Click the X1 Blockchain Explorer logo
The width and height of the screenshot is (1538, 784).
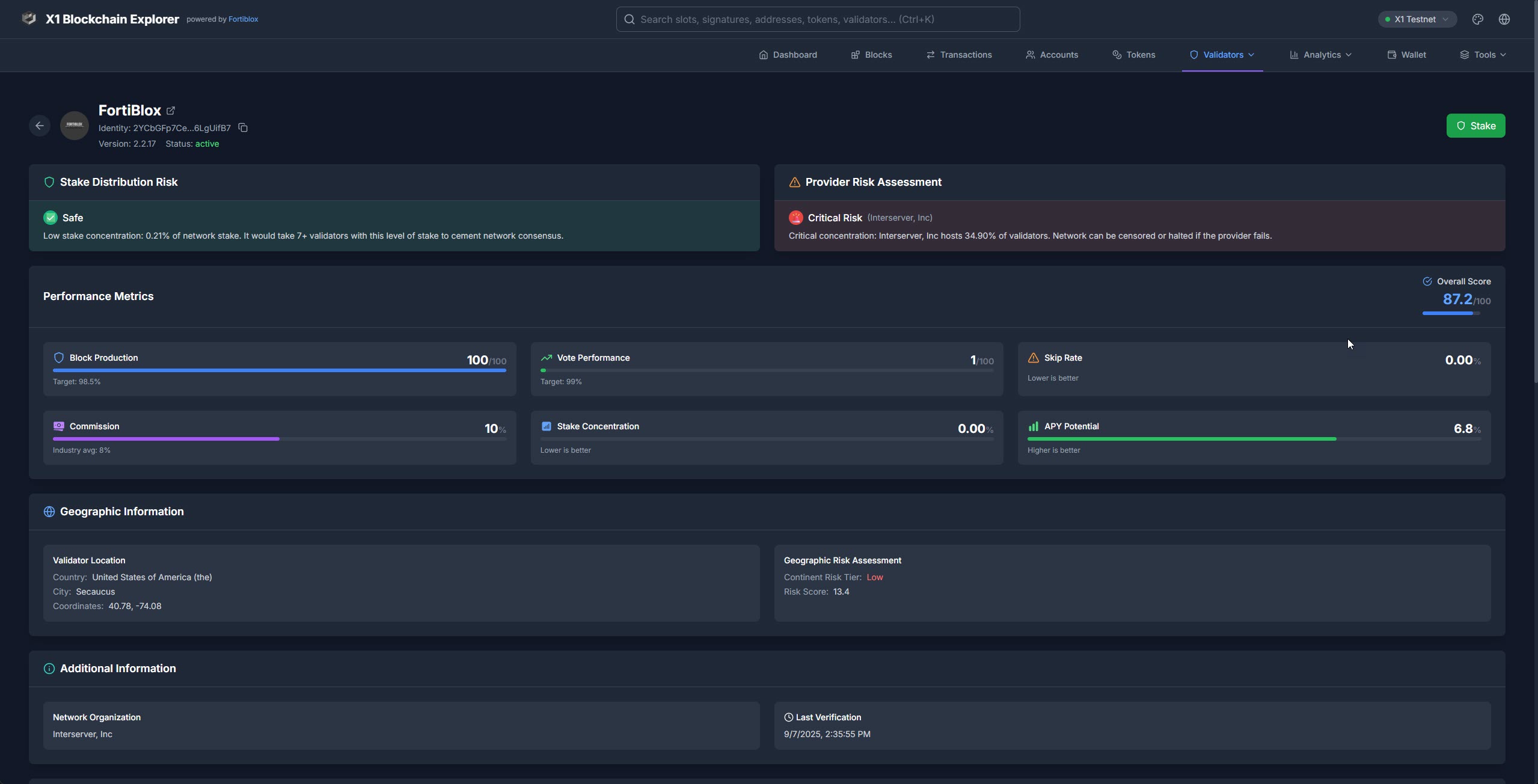pos(29,19)
